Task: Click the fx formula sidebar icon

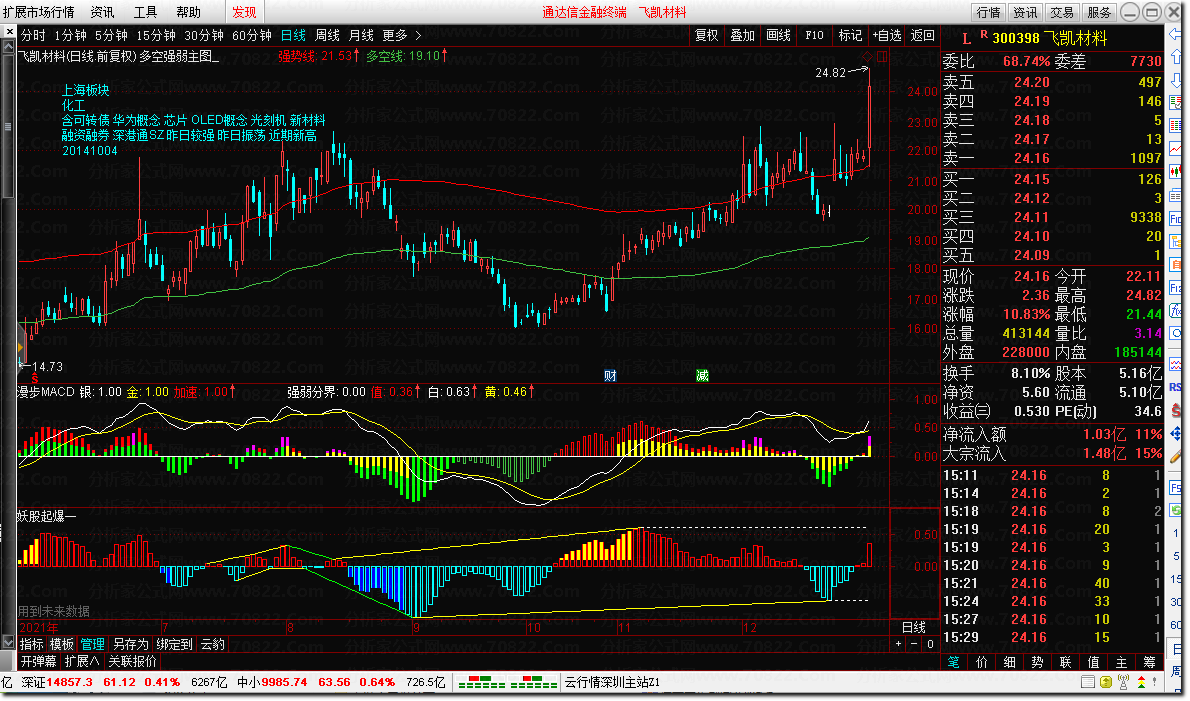Action: point(1176,310)
